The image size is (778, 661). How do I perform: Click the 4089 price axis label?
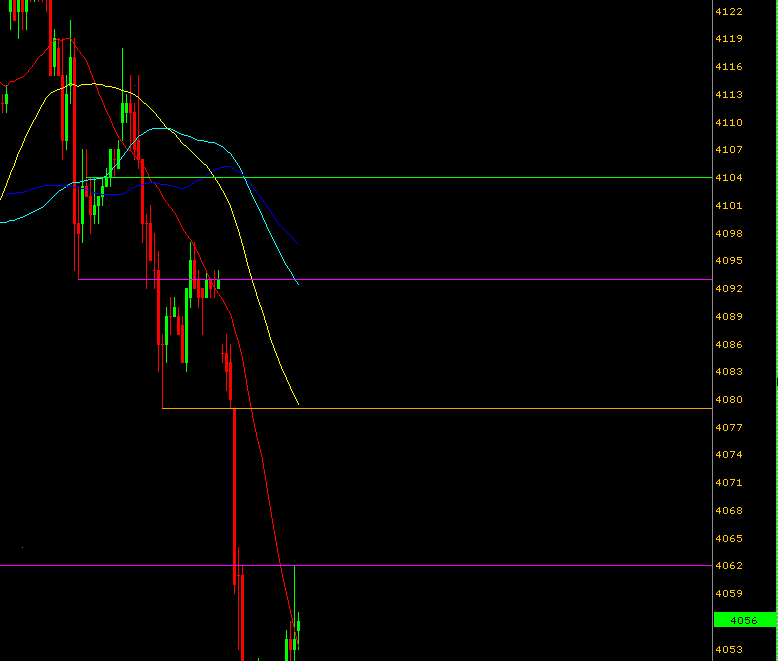pos(729,317)
